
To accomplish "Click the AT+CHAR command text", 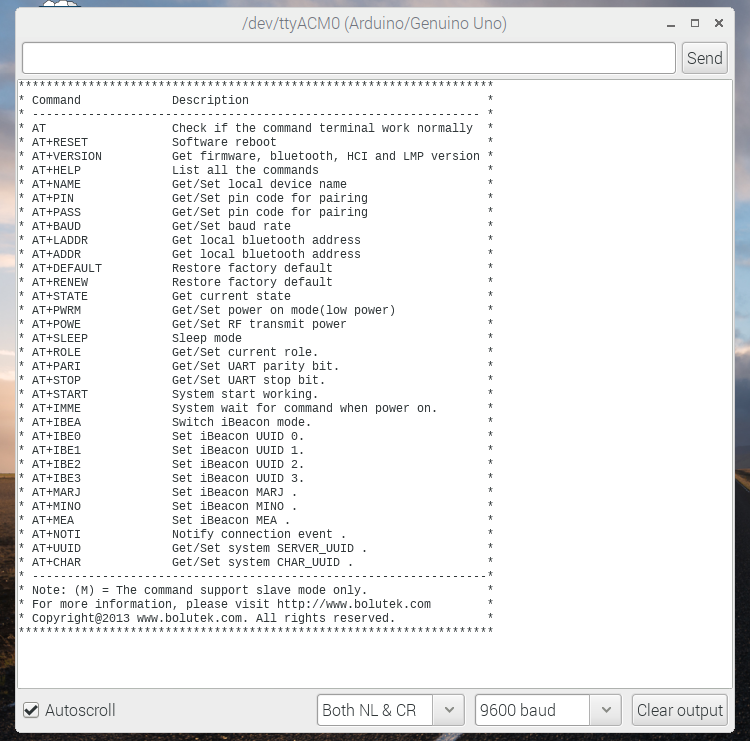I will click(x=56, y=563).
